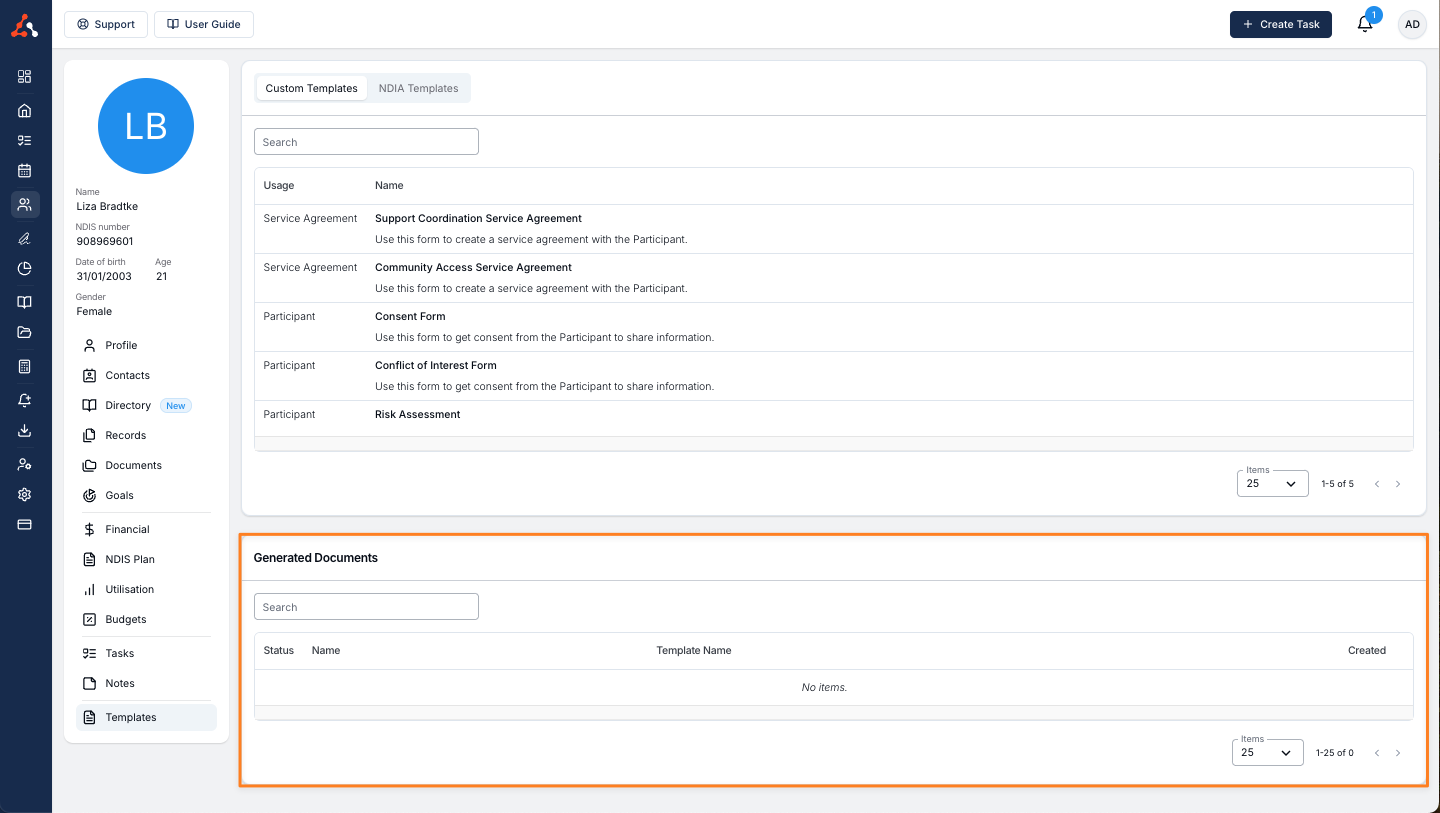Click the Create Task button
The image size is (1440, 813).
pos(1280,24)
